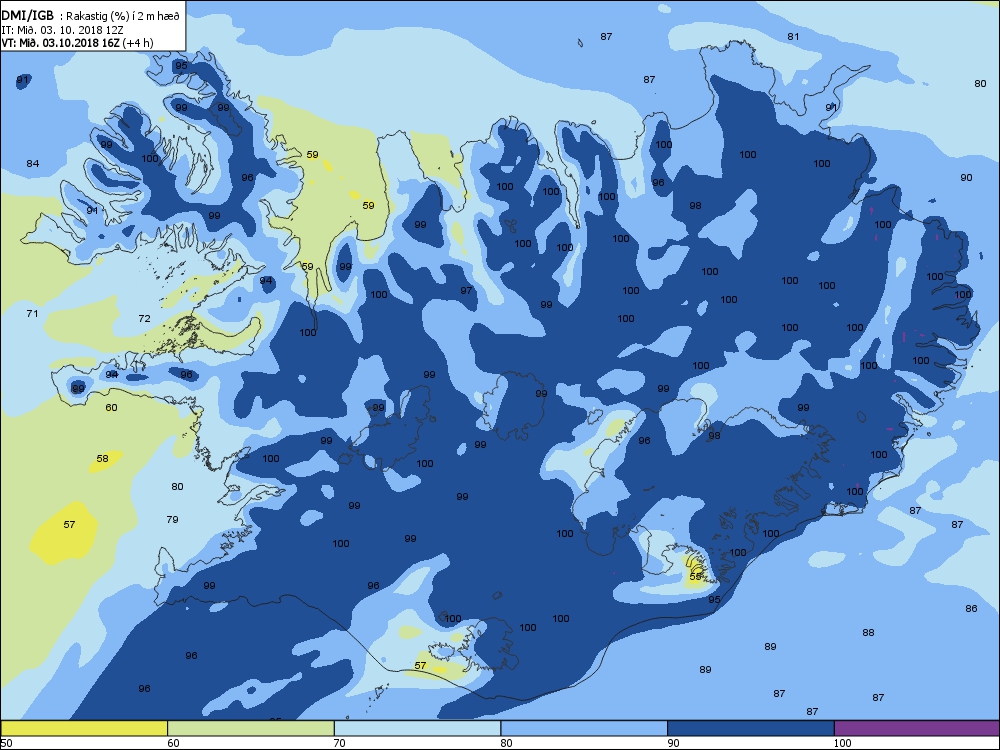Screen dimensions: 1000x750
Task: Click the legend scale label "100" under the color bar
Action: [842, 742]
